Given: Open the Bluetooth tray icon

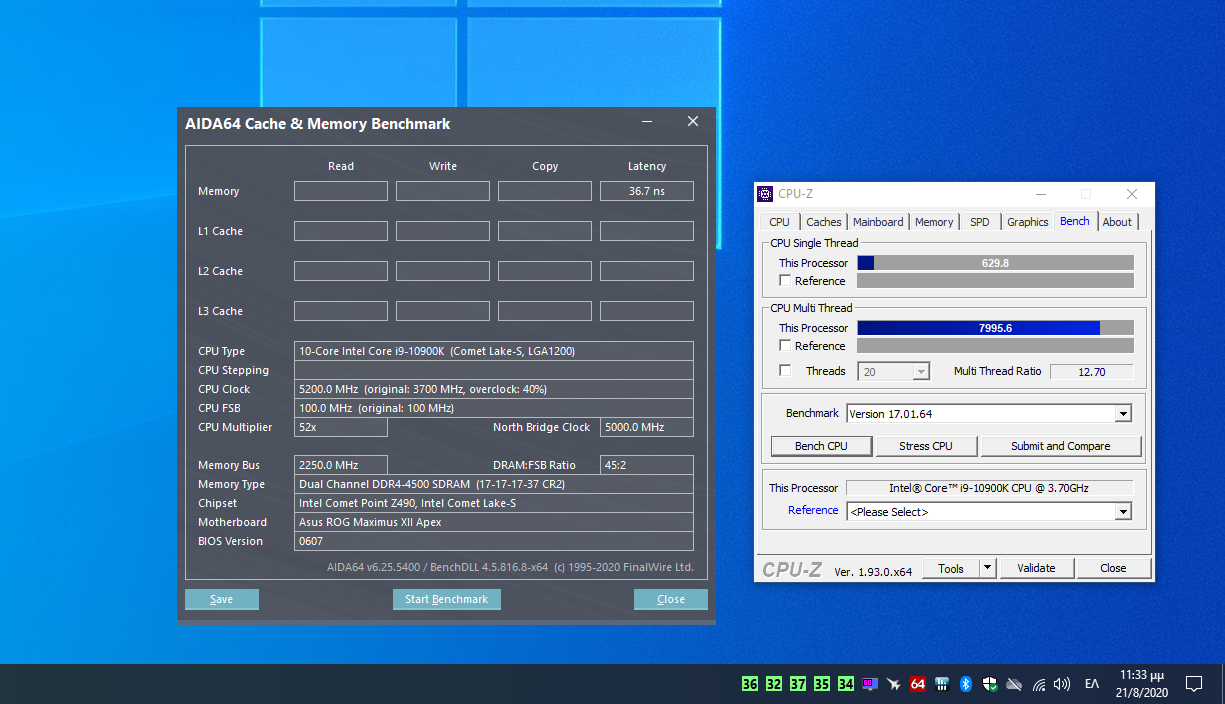Looking at the screenshot, I should (966, 684).
